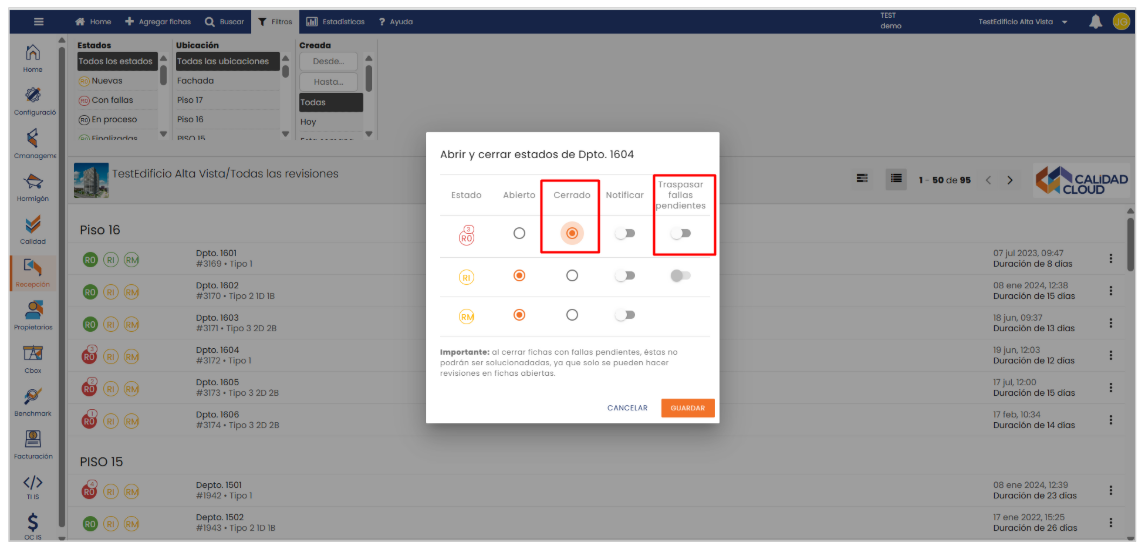The image size is (1140, 548).
Task: Open the Hormigón module in sidebar
Action: 32,182
